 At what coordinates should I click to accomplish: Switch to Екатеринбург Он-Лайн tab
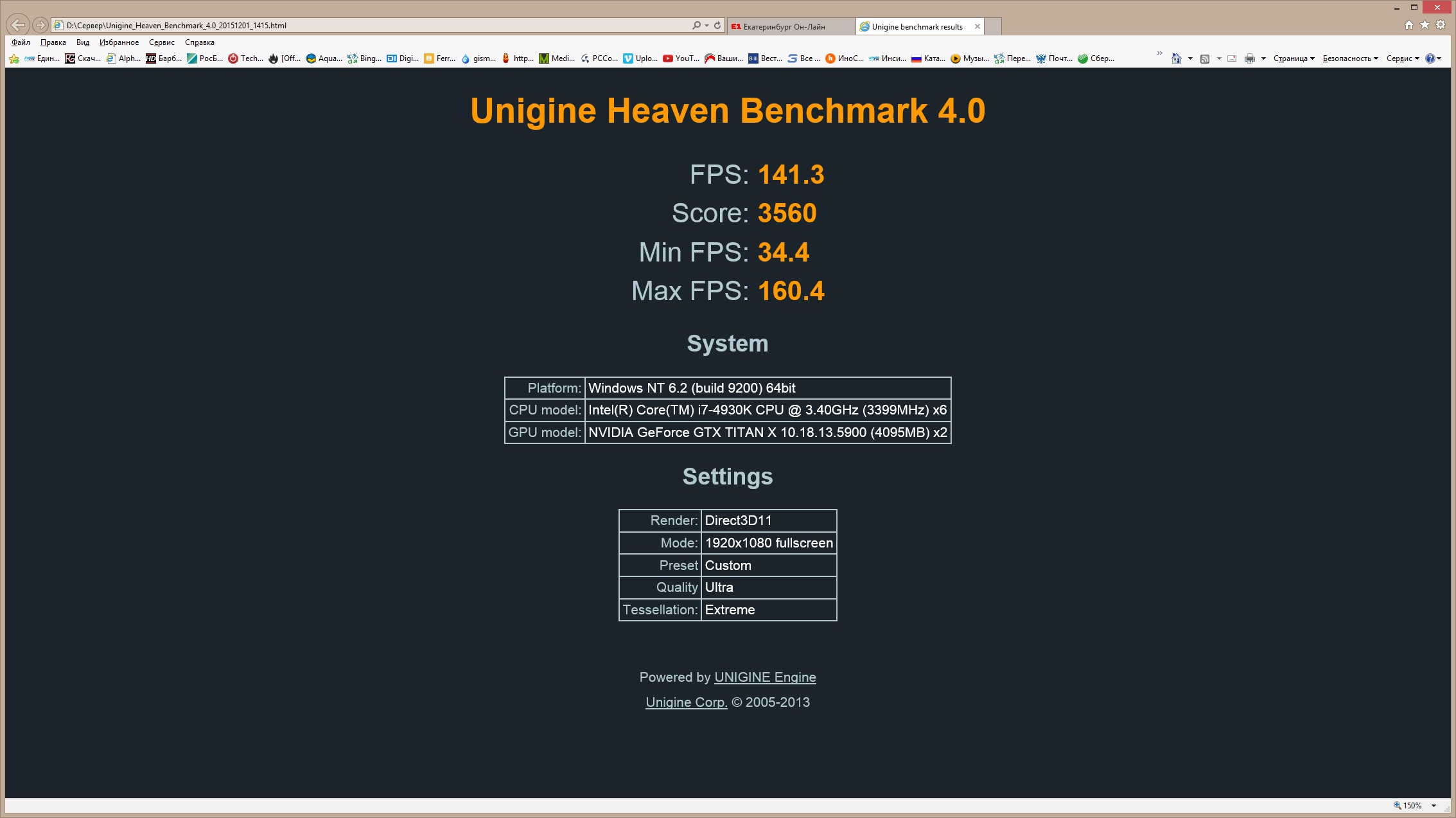click(785, 26)
